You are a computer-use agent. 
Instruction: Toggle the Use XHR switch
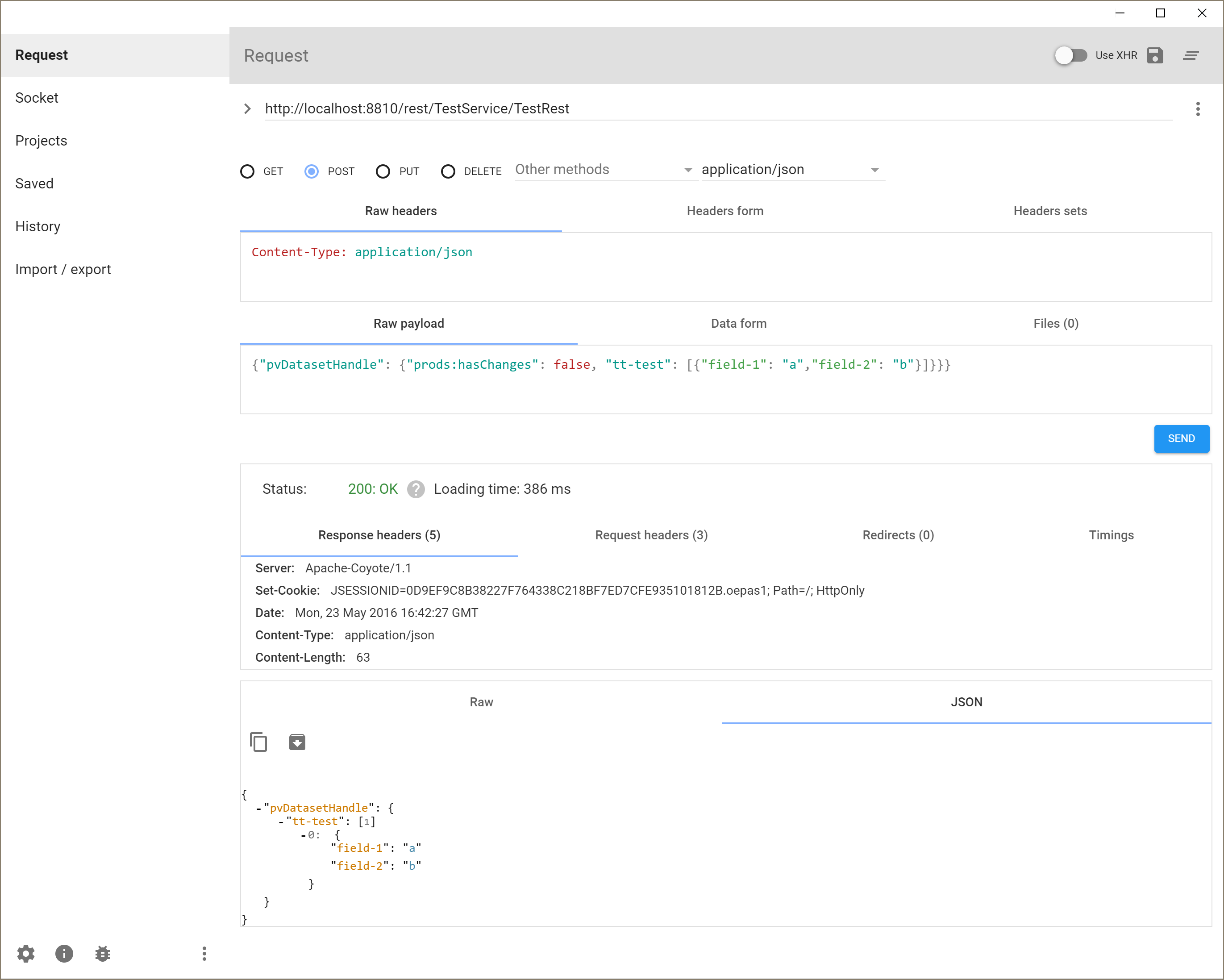(1071, 56)
